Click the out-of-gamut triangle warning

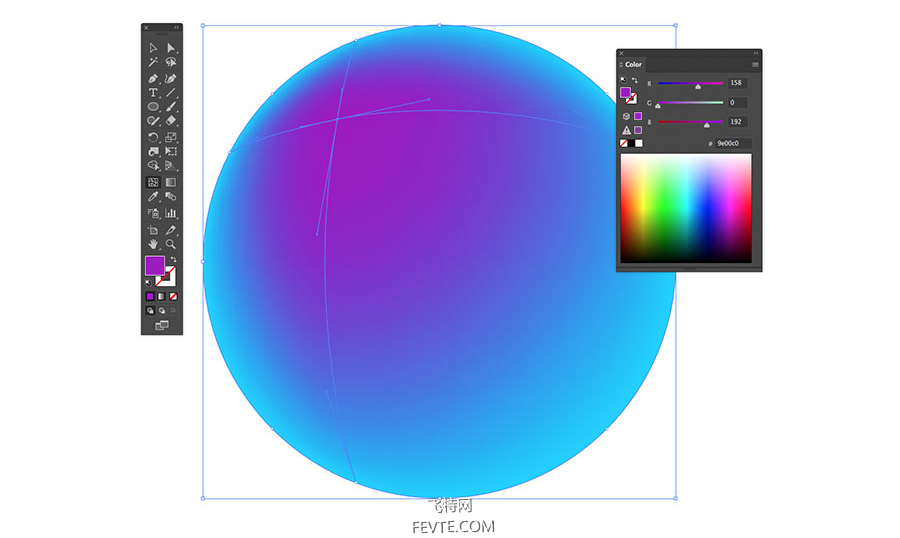[627, 130]
